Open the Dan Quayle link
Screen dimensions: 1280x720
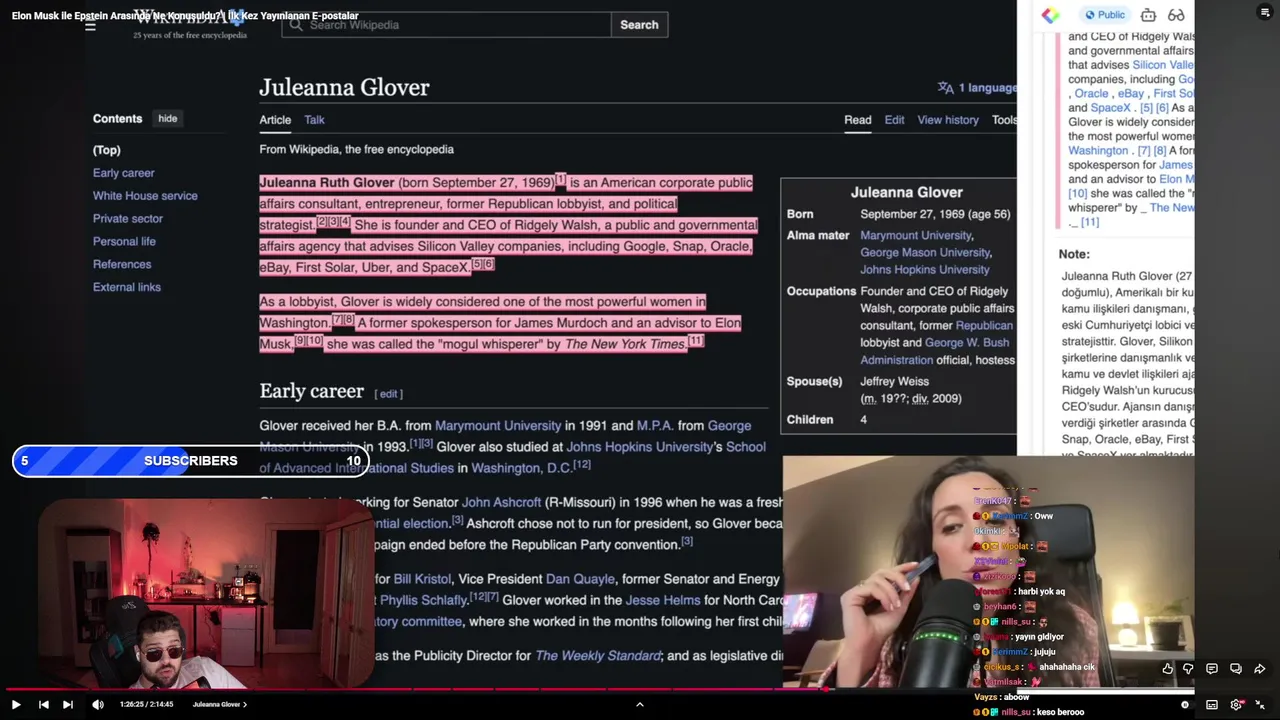[579, 579]
